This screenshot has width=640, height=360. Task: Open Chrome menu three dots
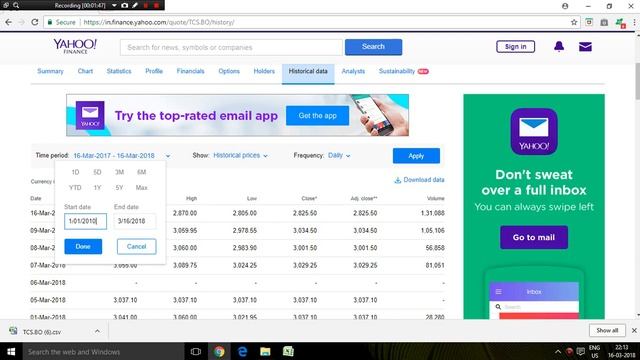tap(634, 22)
